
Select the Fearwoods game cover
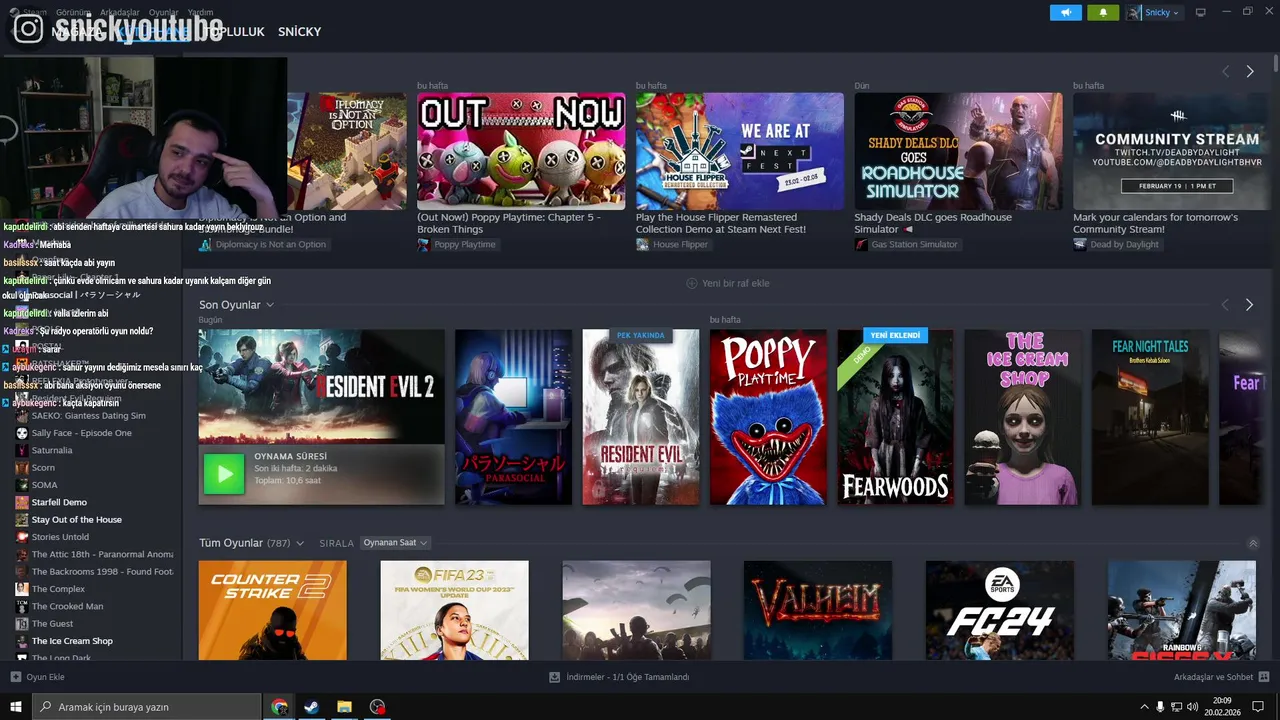tap(895, 417)
